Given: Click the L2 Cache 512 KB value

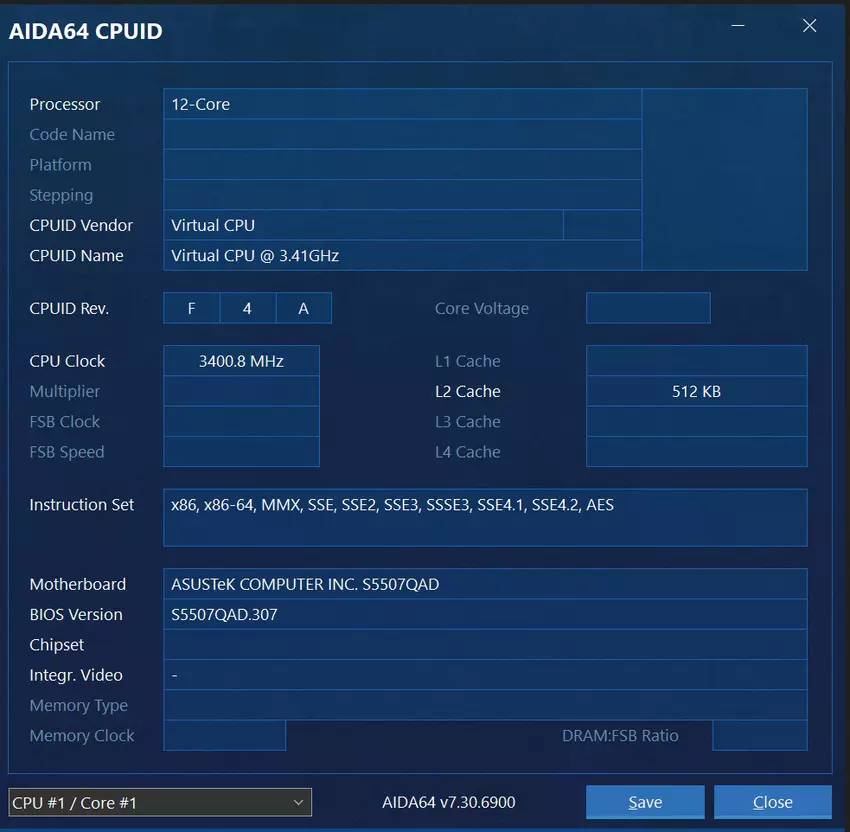Looking at the screenshot, I should 696,391.
